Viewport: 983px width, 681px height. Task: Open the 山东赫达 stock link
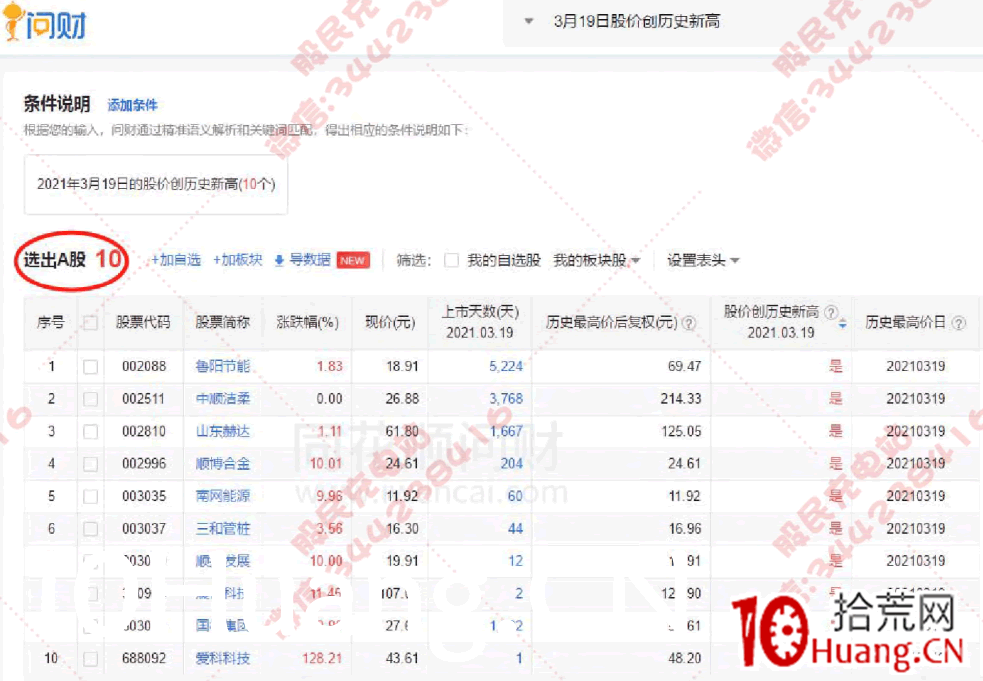pyautogui.click(x=223, y=431)
